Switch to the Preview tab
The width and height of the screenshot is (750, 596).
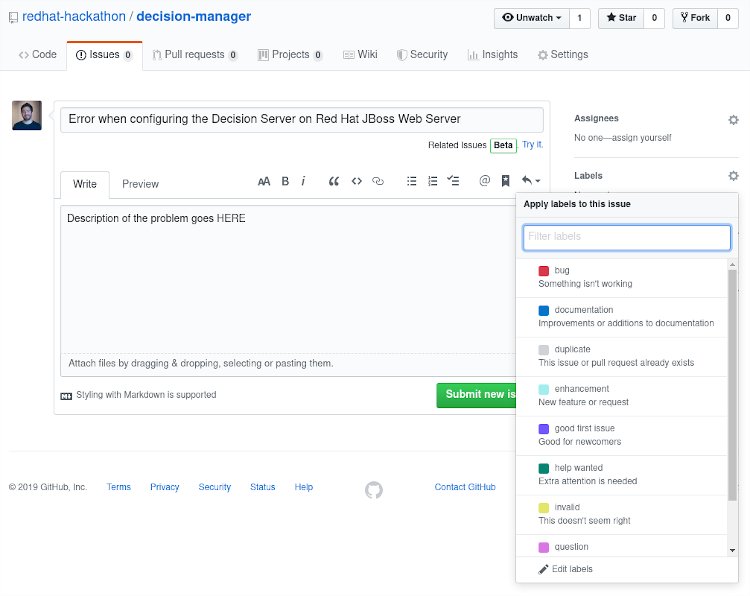click(140, 184)
